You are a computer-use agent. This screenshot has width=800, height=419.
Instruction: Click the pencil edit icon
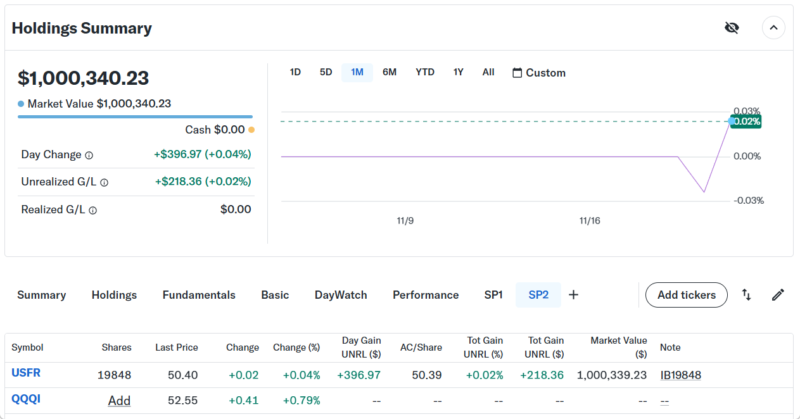coord(777,295)
